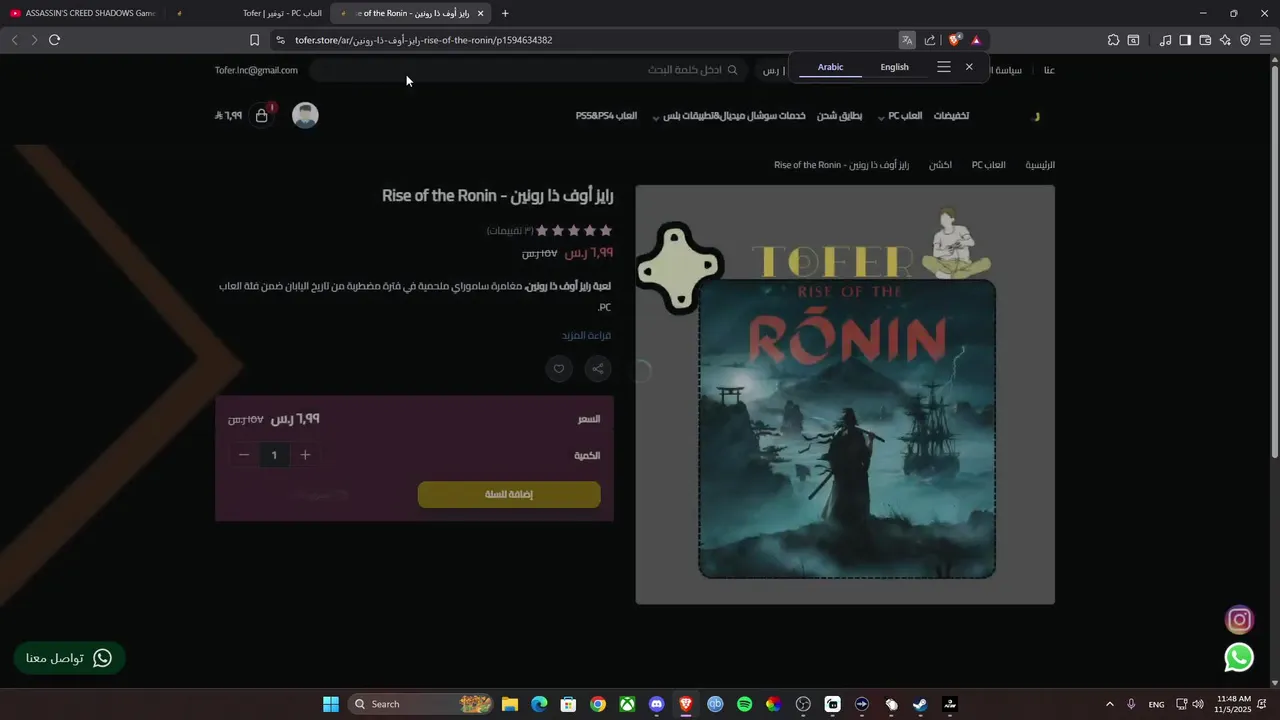Decrease quantity with minus button
The height and width of the screenshot is (720, 1280).
coord(243,455)
